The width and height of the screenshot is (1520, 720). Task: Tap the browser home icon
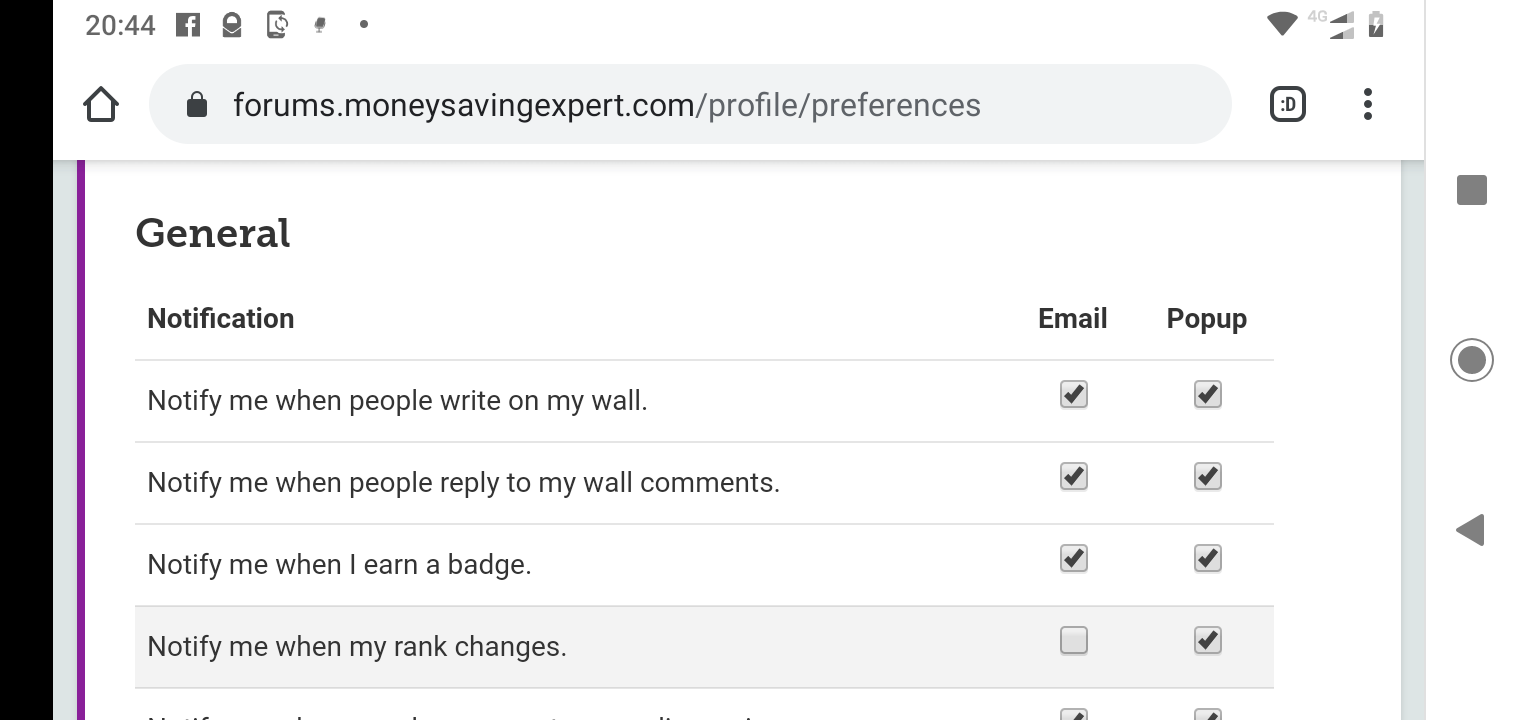101,105
